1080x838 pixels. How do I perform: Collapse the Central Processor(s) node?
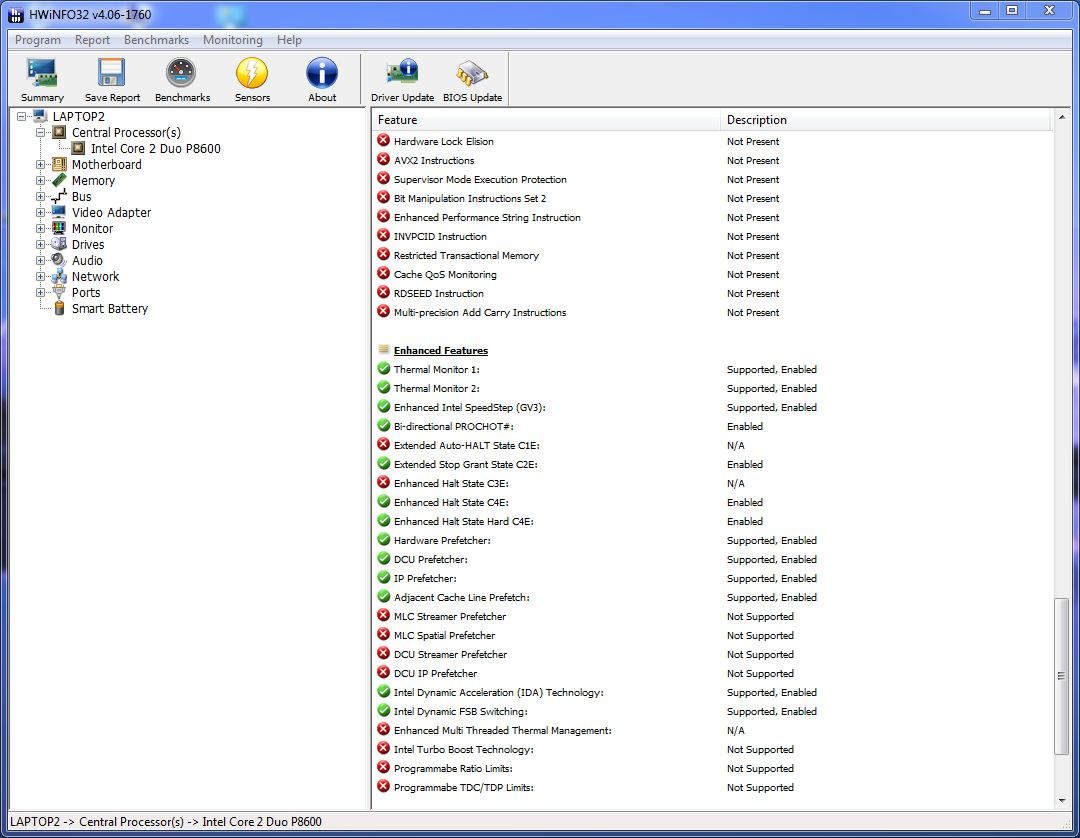pyautogui.click(x=41, y=133)
